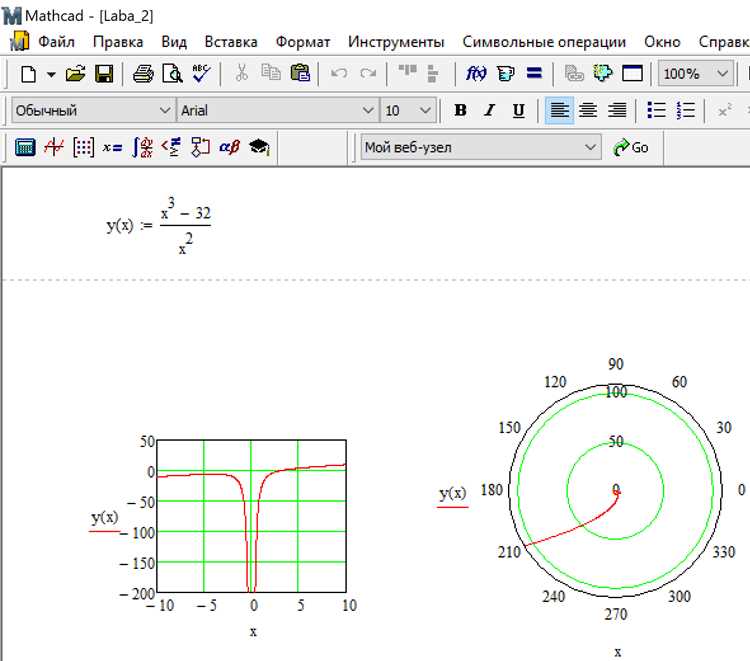Open the Файл menu
Image resolution: width=750 pixels, height=661 pixels.
coord(56,42)
